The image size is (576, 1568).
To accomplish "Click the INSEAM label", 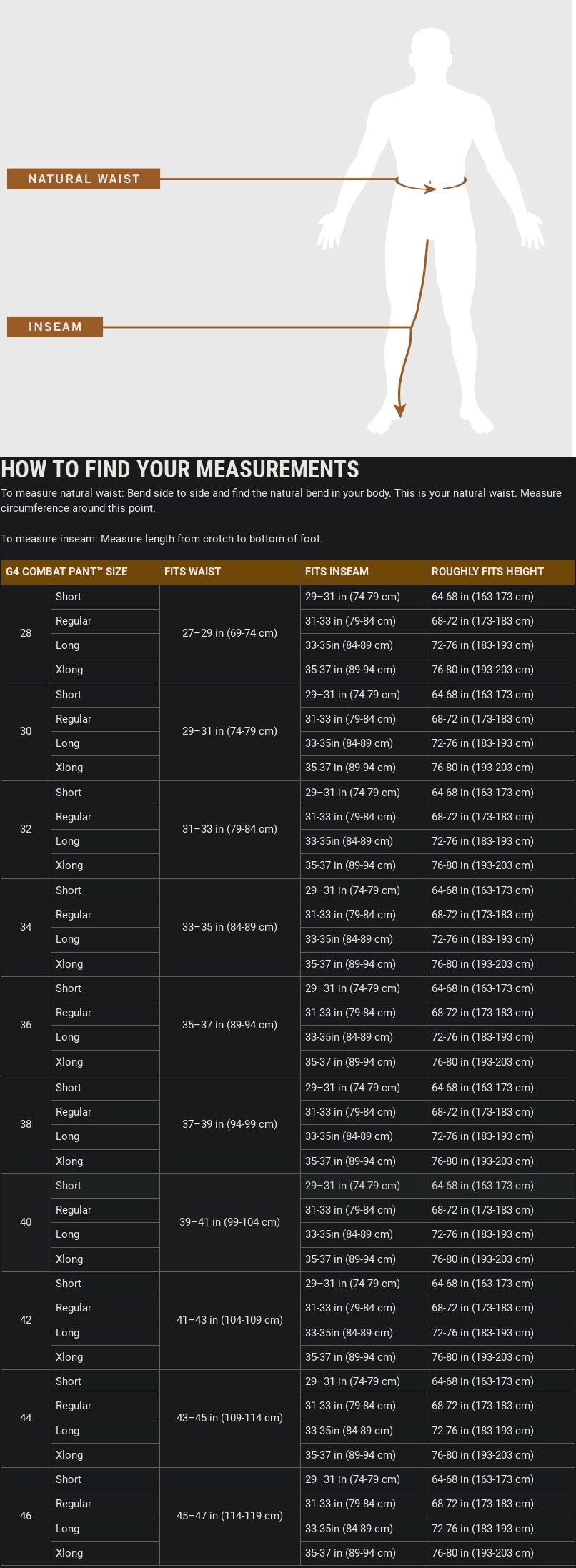I will [x=55, y=327].
